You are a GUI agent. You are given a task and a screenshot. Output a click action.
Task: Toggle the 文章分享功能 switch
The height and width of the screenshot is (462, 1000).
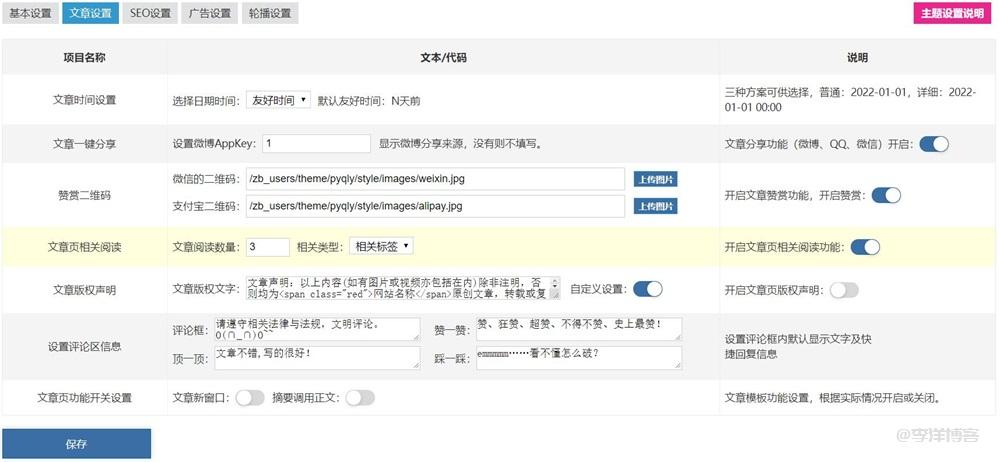933,144
